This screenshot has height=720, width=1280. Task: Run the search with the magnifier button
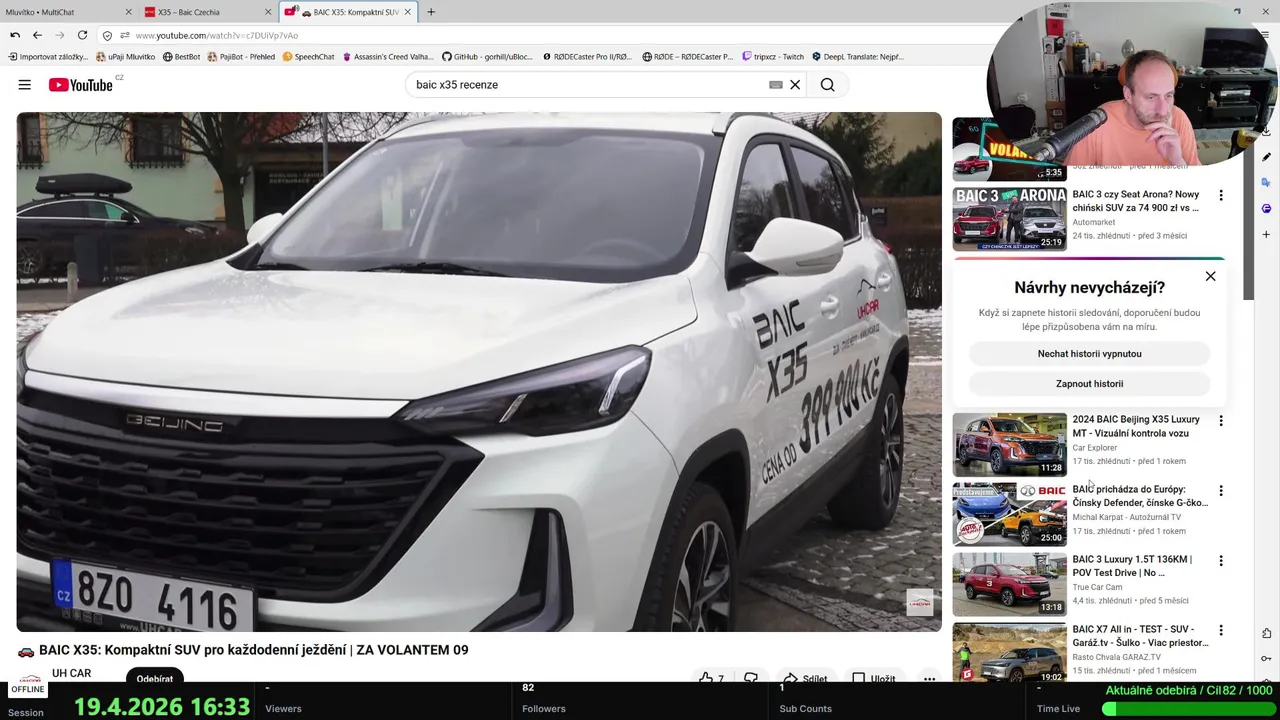827,85
